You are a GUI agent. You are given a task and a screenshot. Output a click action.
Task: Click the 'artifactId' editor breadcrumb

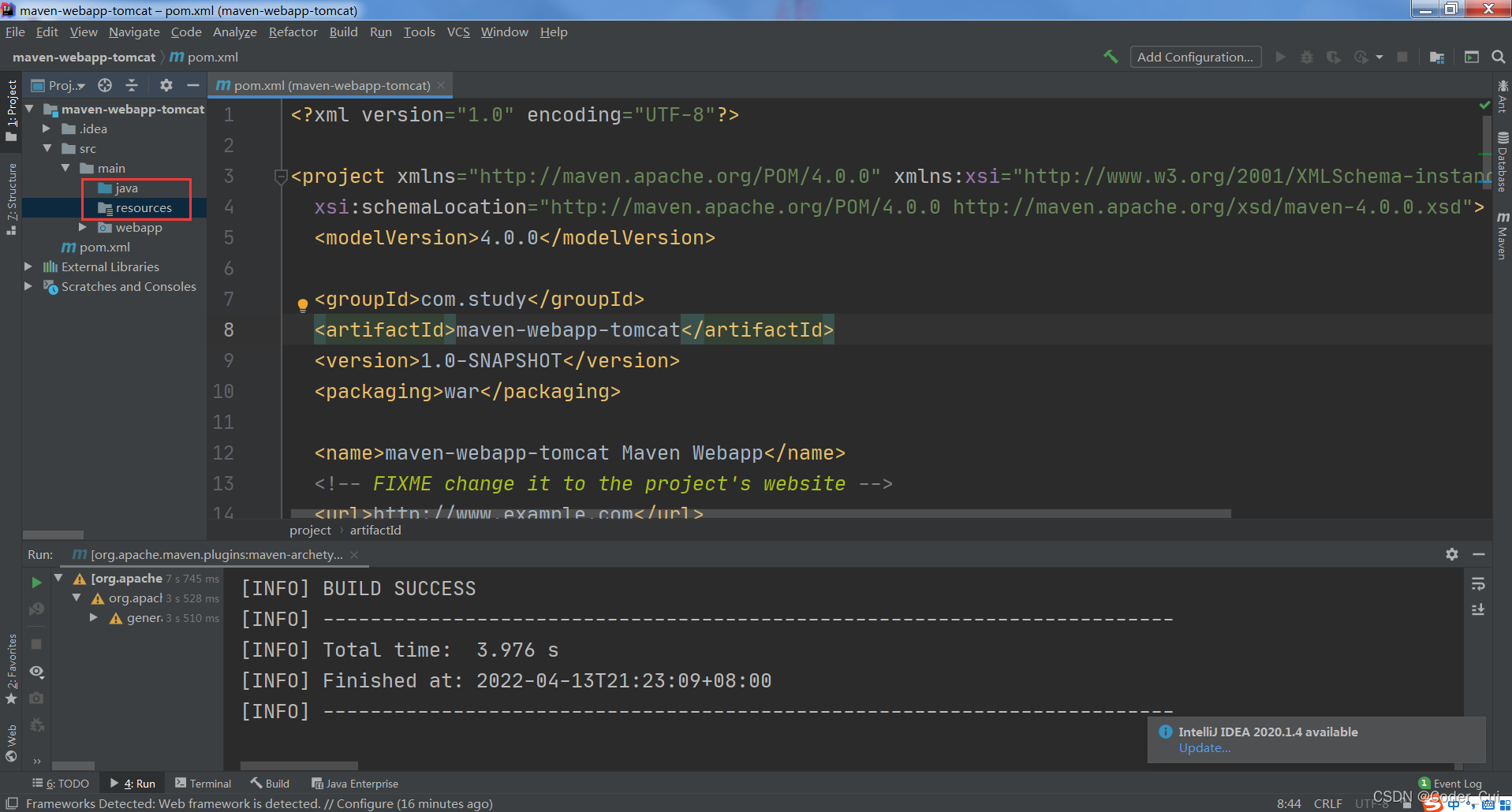pos(375,530)
